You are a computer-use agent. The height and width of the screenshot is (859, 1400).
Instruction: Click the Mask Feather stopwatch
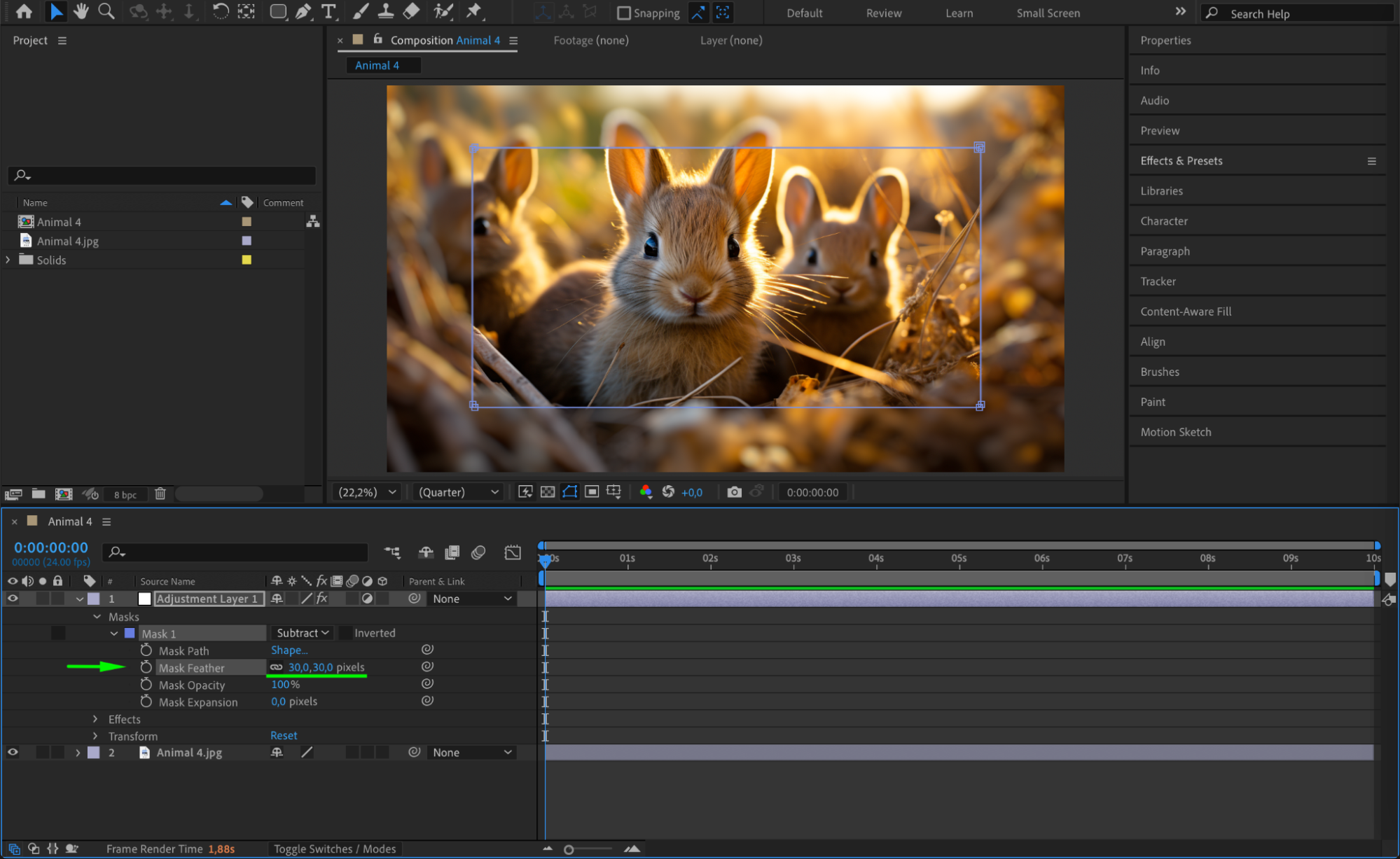click(146, 667)
